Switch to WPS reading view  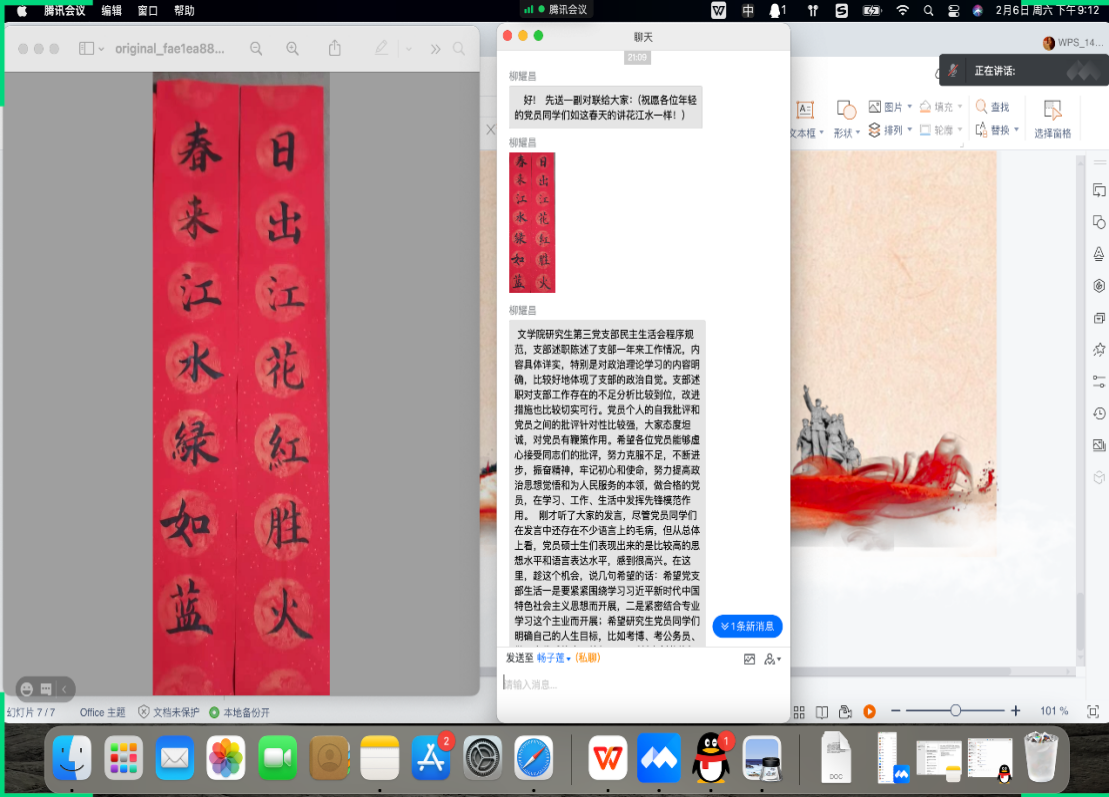pos(822,712)
